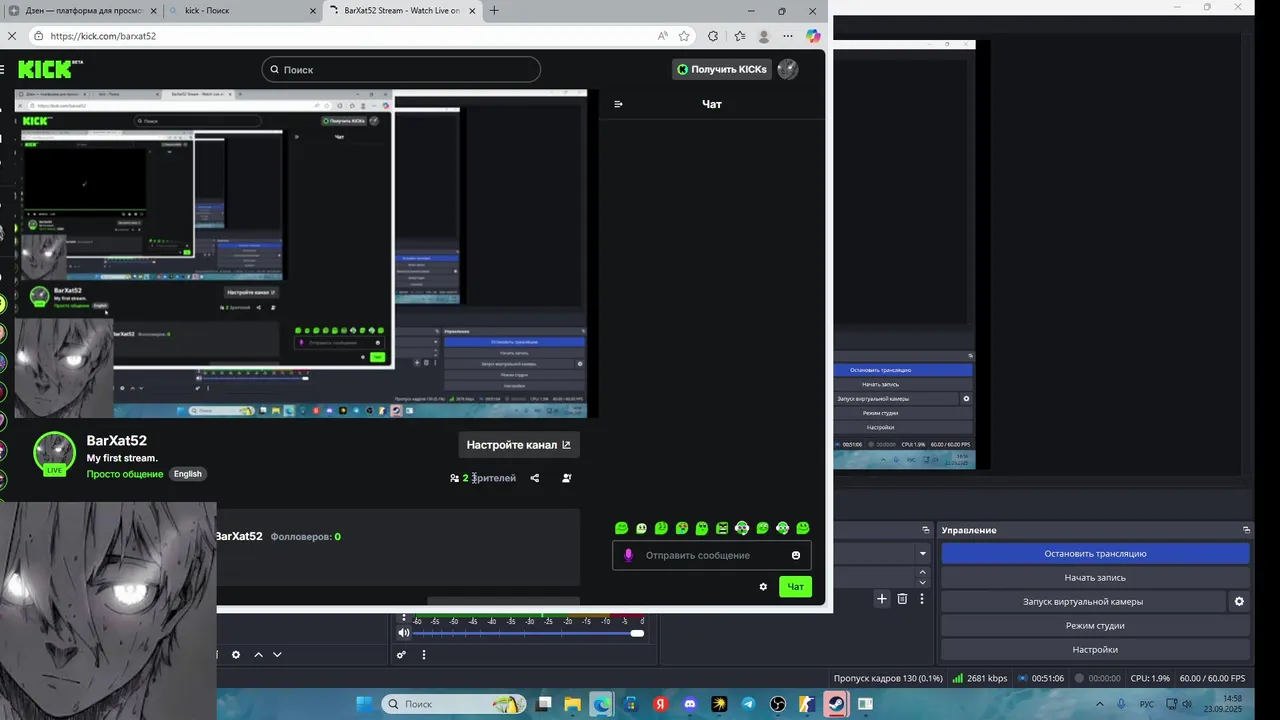Click the purple microphone icon in chat input
Screen dimensions: 1280x720
628,555
